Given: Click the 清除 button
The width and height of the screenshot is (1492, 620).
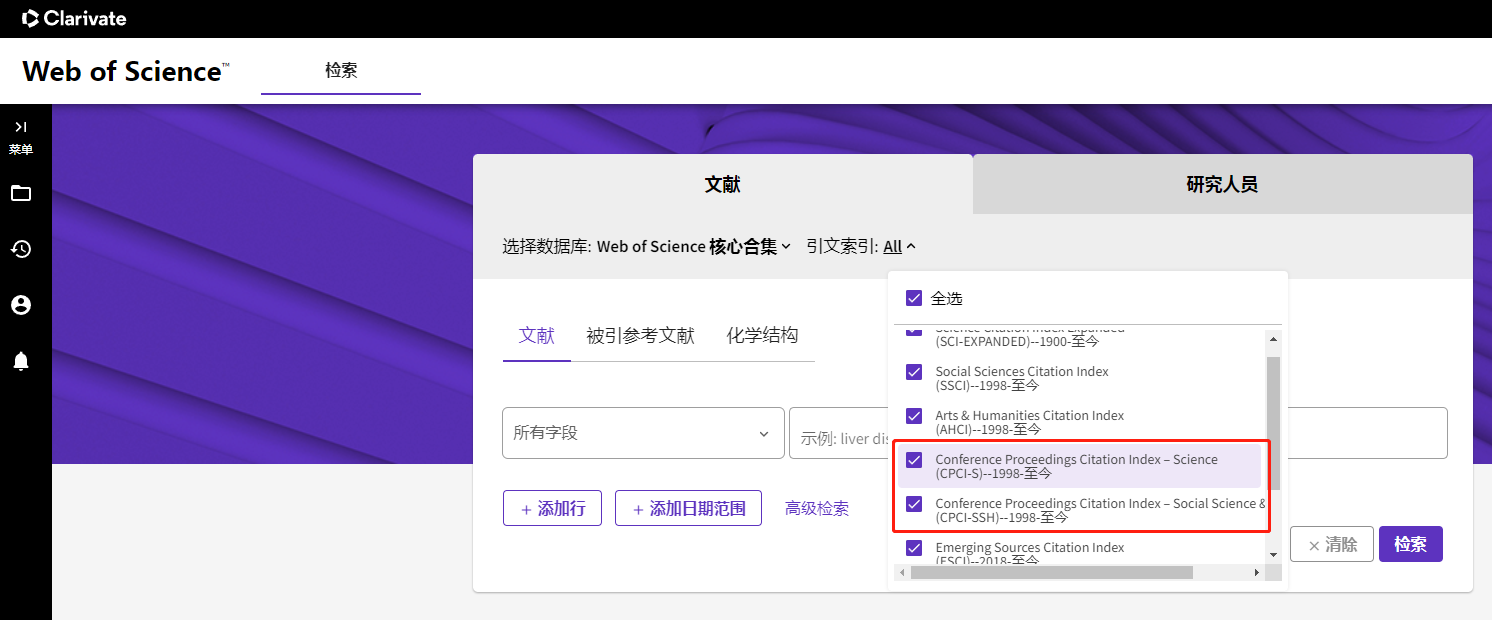Looking at the screenshot, I should (1331, 544).
